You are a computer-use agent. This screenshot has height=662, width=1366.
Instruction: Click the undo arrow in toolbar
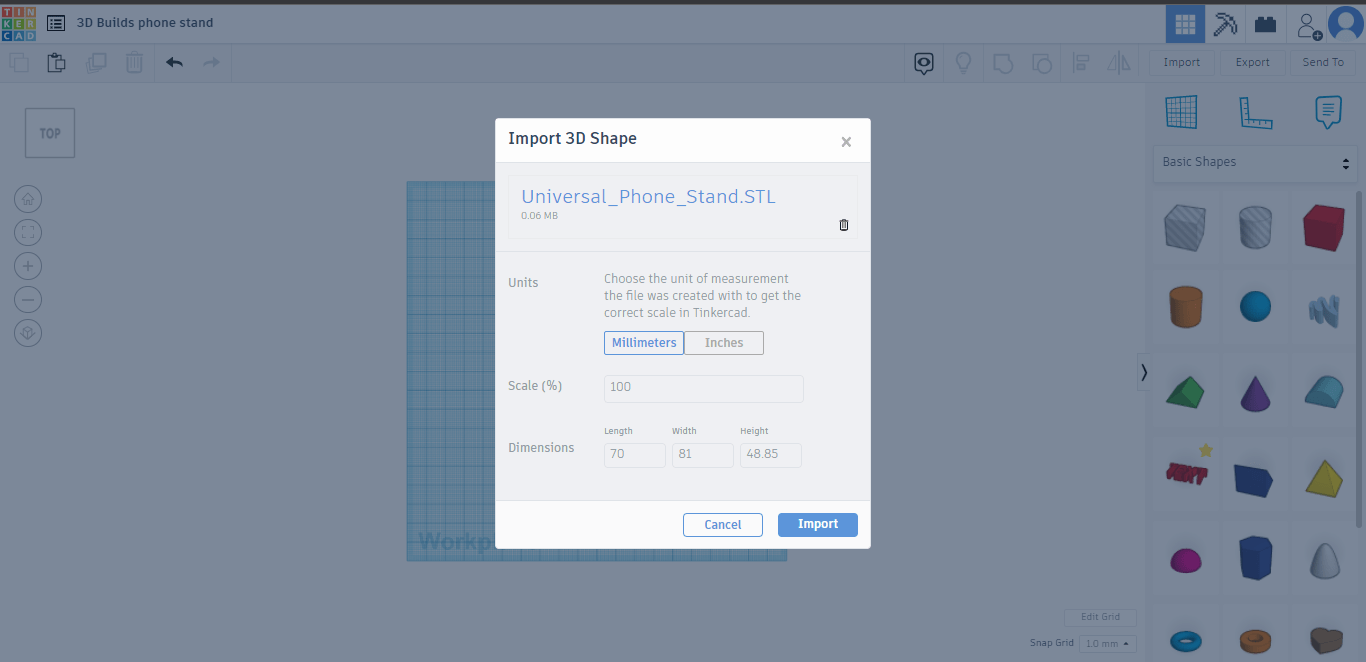tap(174, 63)
